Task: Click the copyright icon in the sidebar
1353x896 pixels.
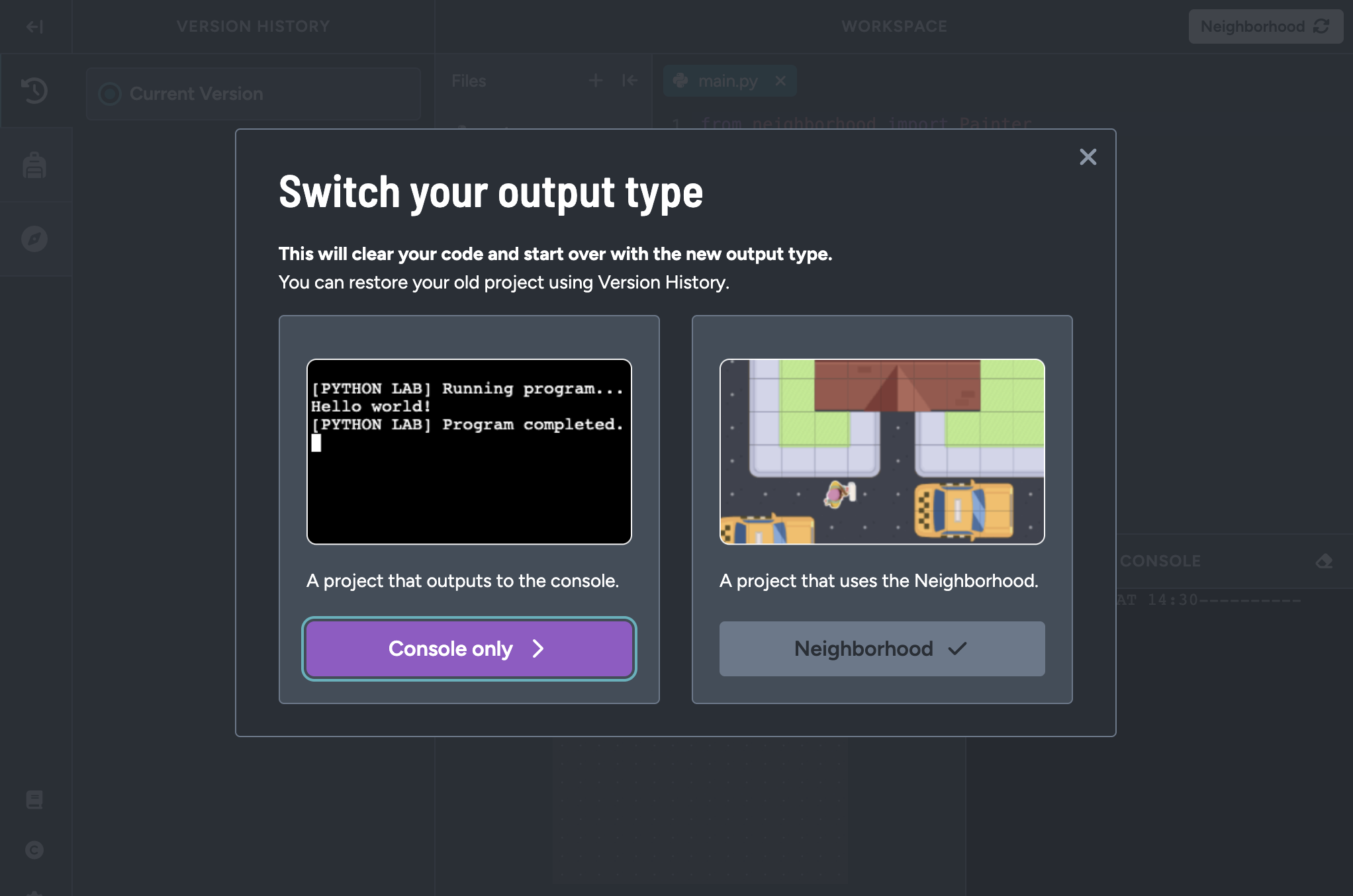Action: 34,850
